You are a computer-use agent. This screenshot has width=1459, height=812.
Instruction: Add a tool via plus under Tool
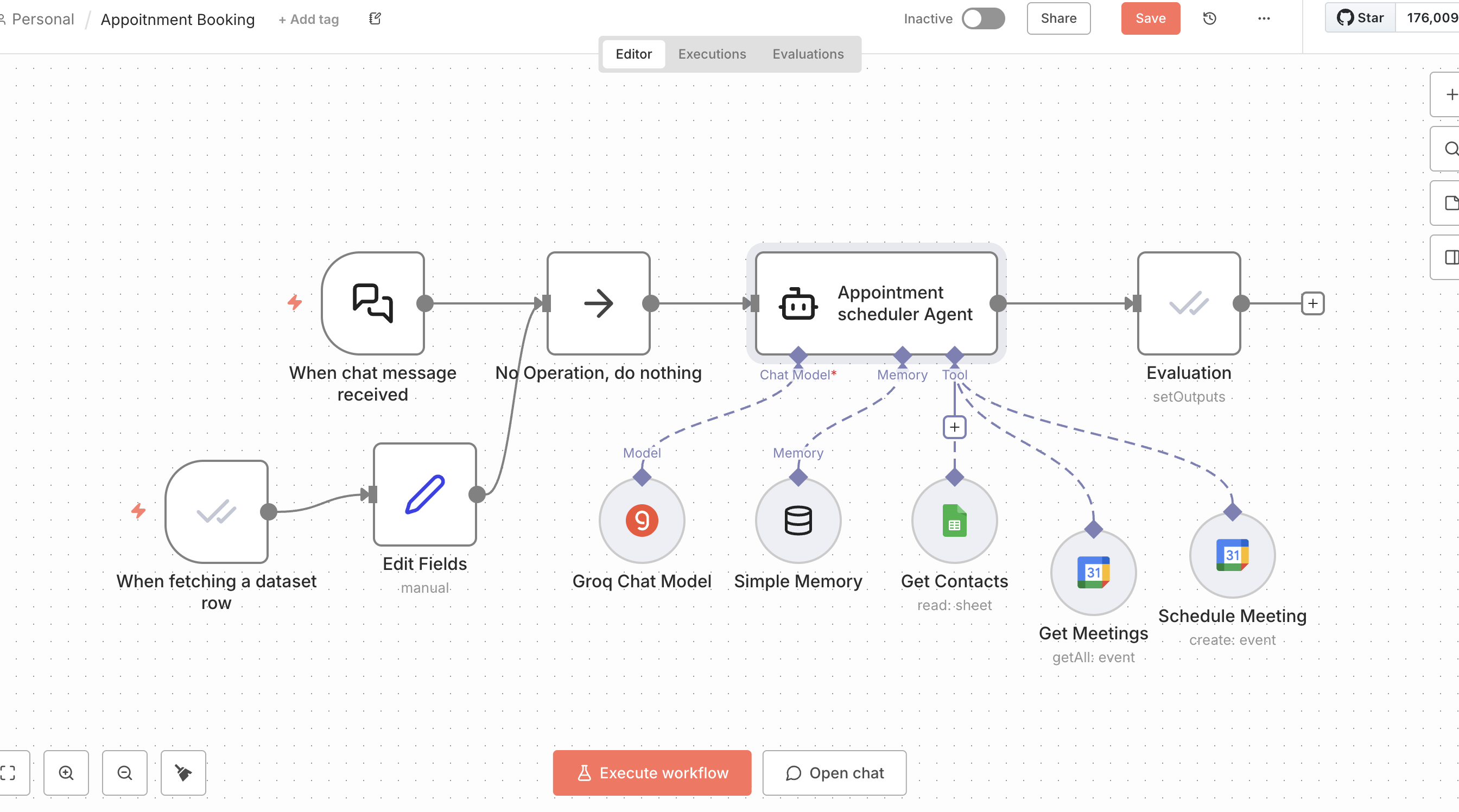coord(954,427)
